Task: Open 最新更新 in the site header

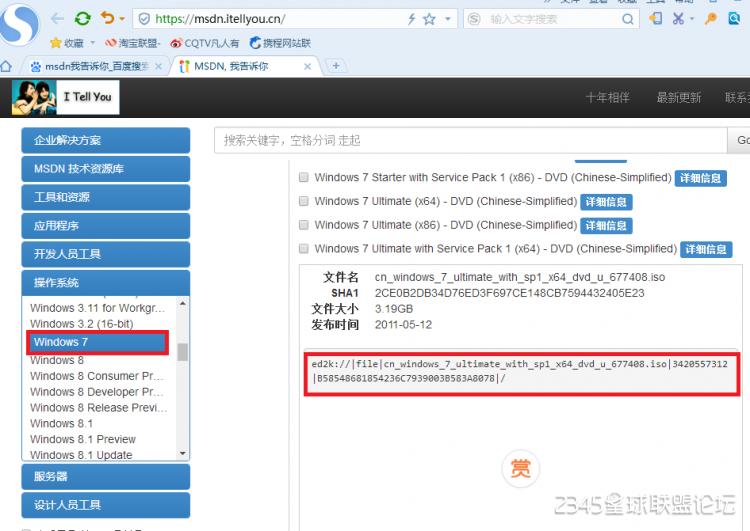Action: [679, 98]
